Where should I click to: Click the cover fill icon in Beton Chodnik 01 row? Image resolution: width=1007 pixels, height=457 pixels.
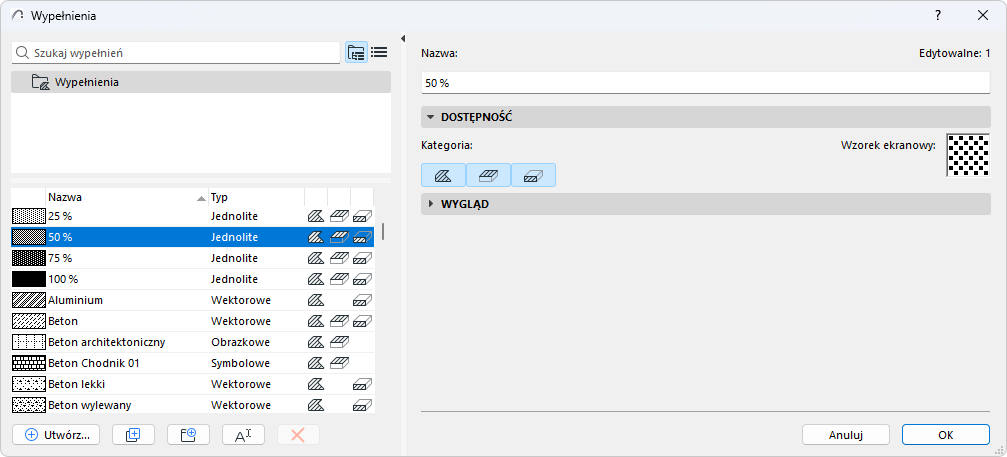click(339, 363)
